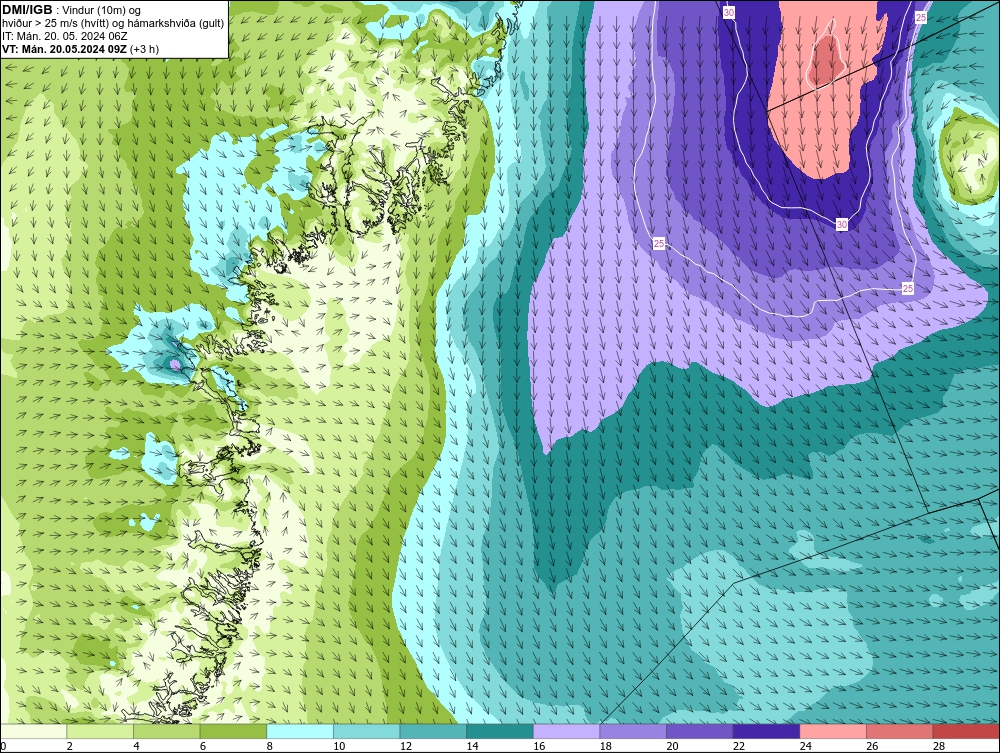Click the 0–2 m/s cream legend swatch
The width and height of the screenshot is (1000, 753).
[x=33, y=731]
